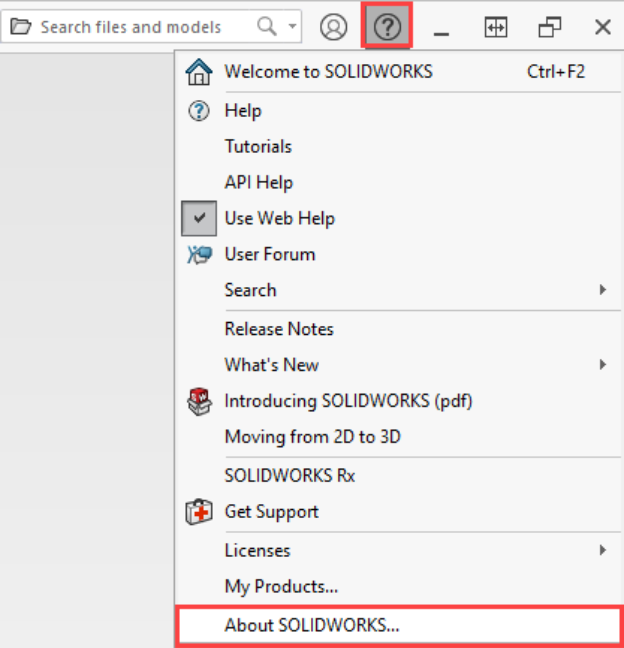Viewport: 624px width, 648px height.
Task: Expand the Licenses submenu
Action: (602, 550)
